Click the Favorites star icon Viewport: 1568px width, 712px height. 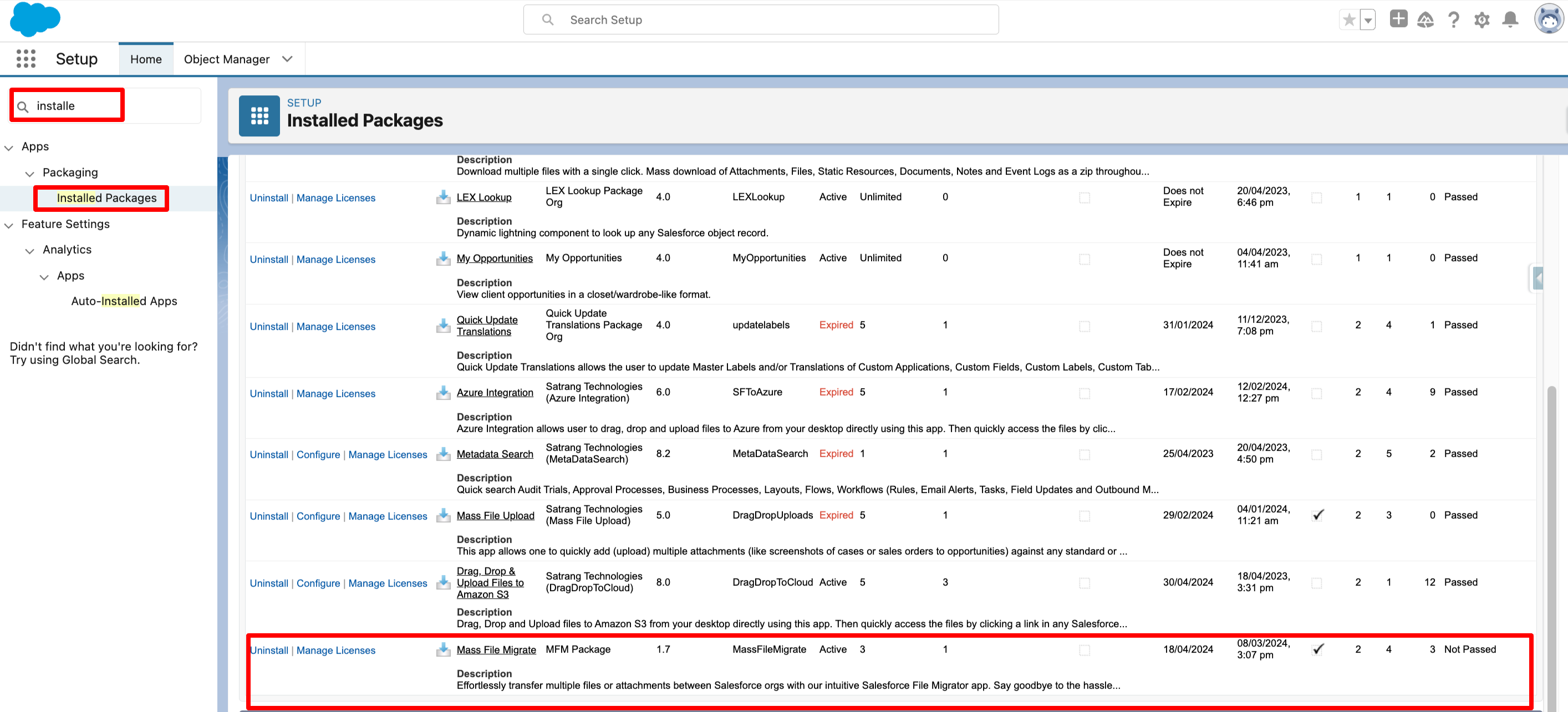tap(1349, 20)
